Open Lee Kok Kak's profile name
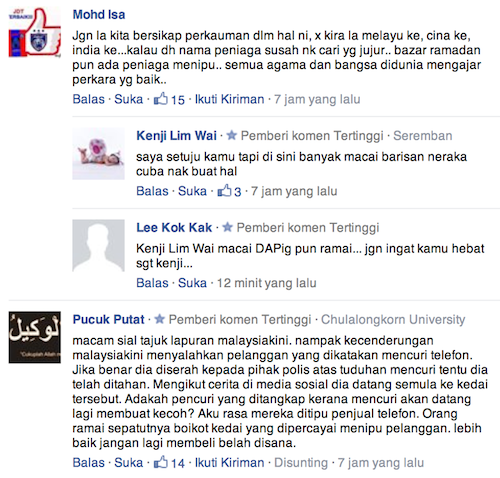This screenshot has height=478, width=500. click(x=174, y=227)
